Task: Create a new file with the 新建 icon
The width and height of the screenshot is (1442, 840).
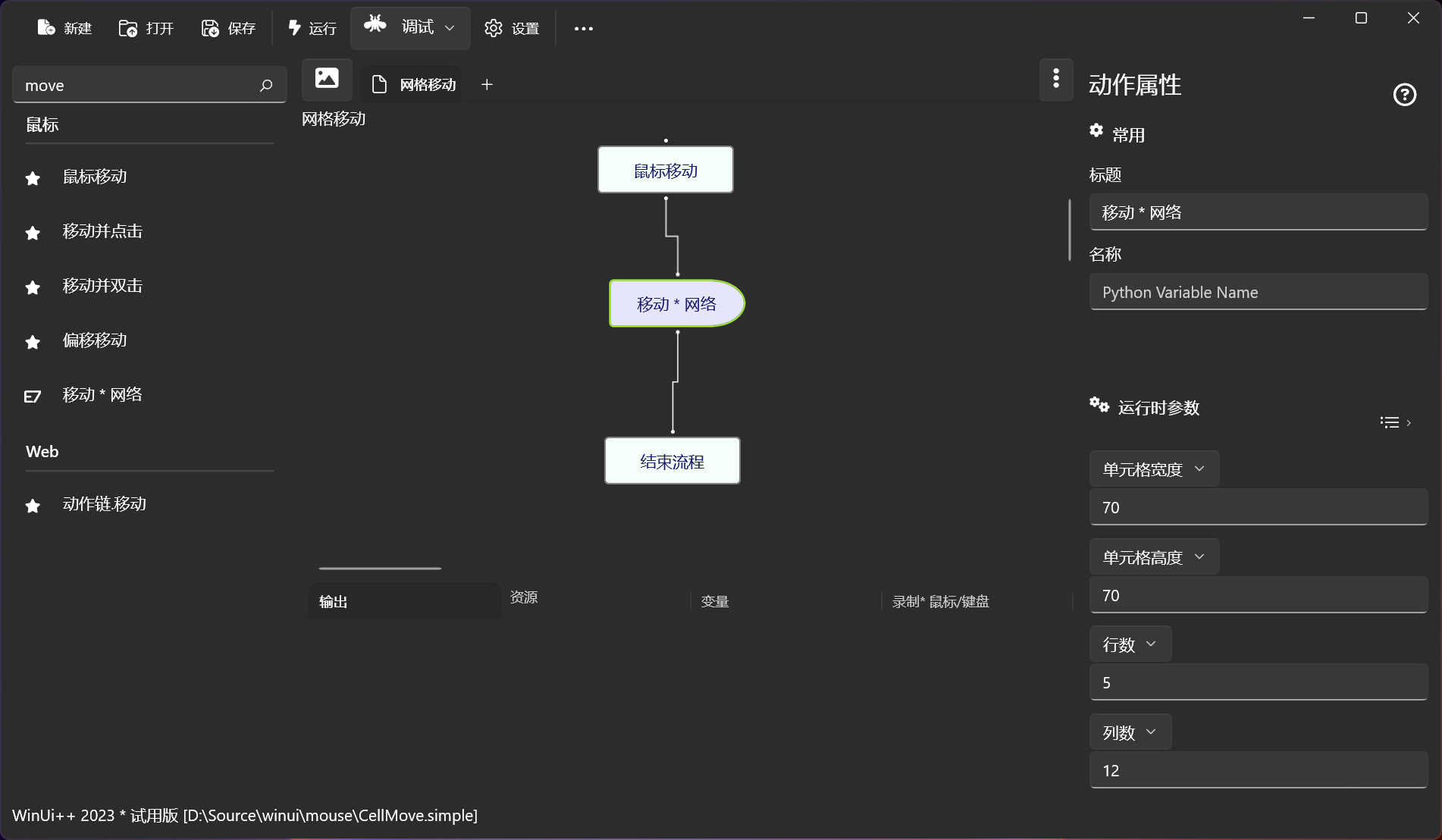Action: (45, 27)
